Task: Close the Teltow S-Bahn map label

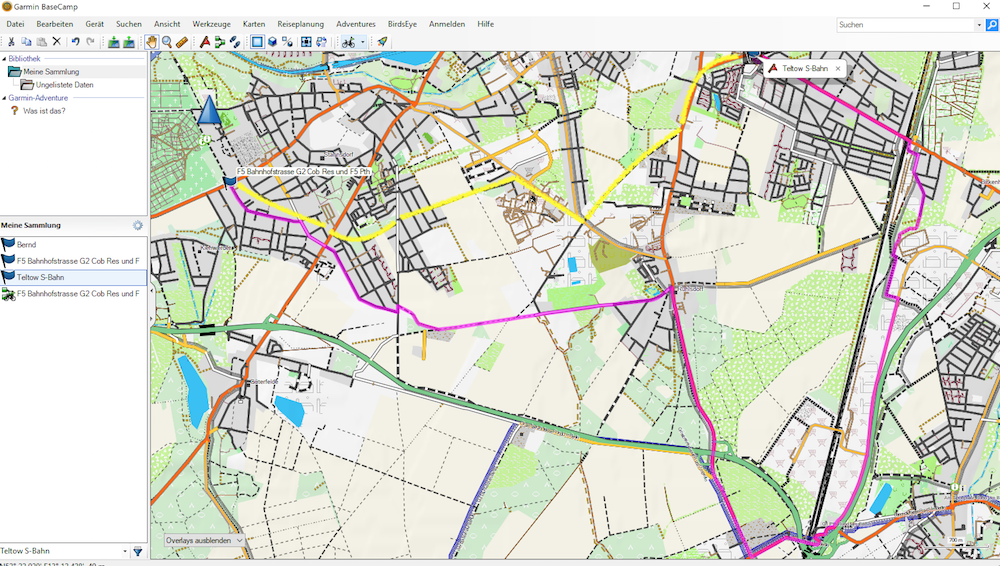Action: tap(838, 69)
